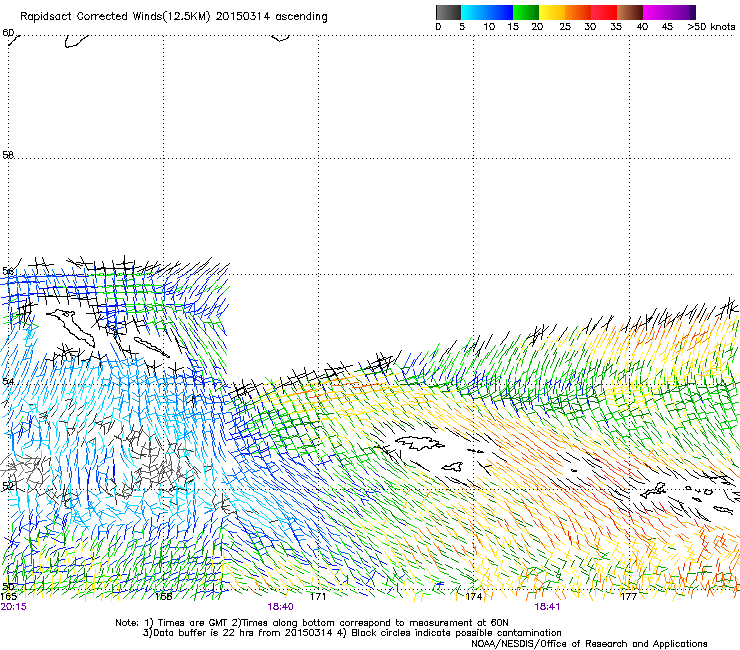Click the legend tick label 25
740x650 pixels.
click(x=565, y=27)
